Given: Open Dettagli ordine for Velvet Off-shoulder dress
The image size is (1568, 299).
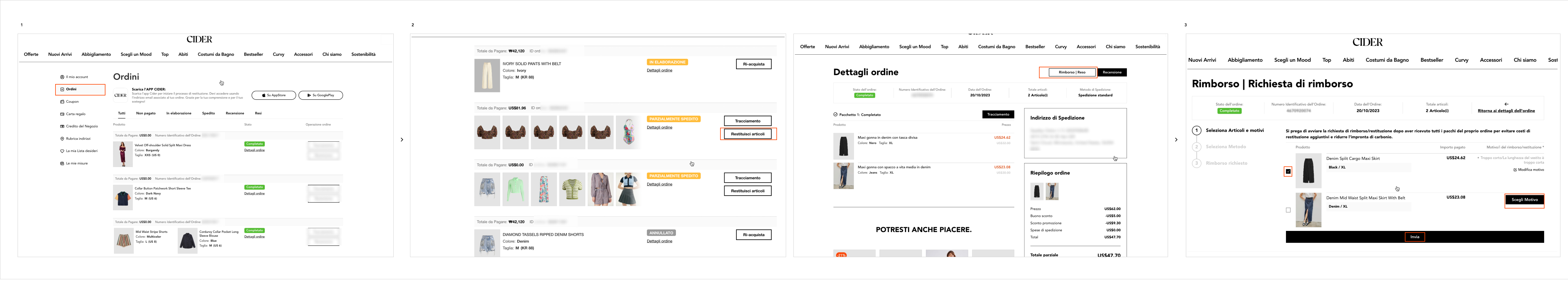Looking at the screenshot, I should point(254,150).
